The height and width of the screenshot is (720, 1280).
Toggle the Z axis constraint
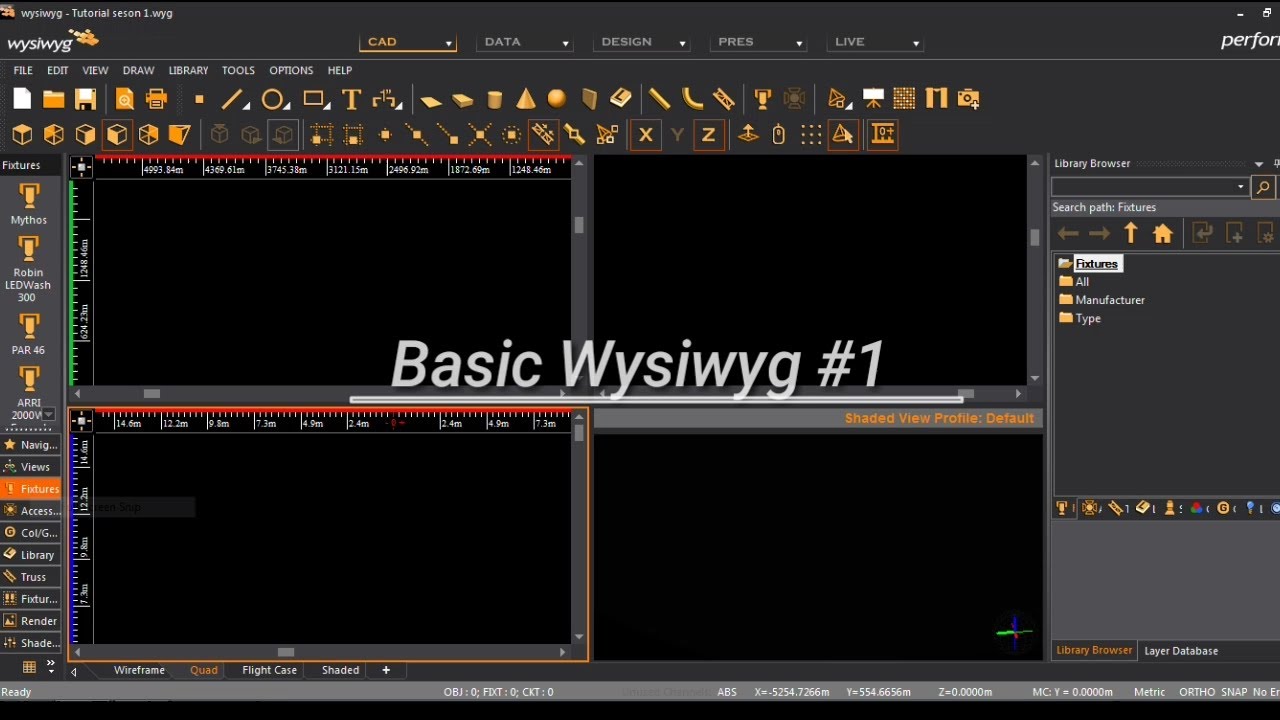pos(709,135)
